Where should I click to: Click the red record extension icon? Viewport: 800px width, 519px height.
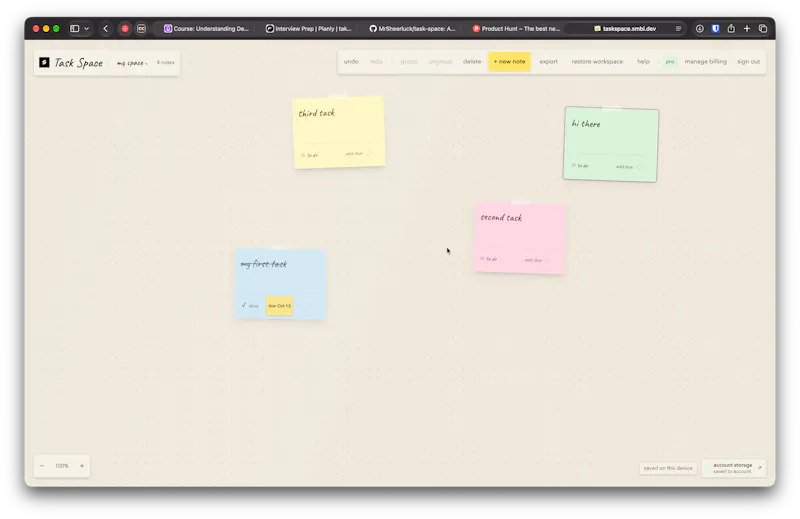125,29
